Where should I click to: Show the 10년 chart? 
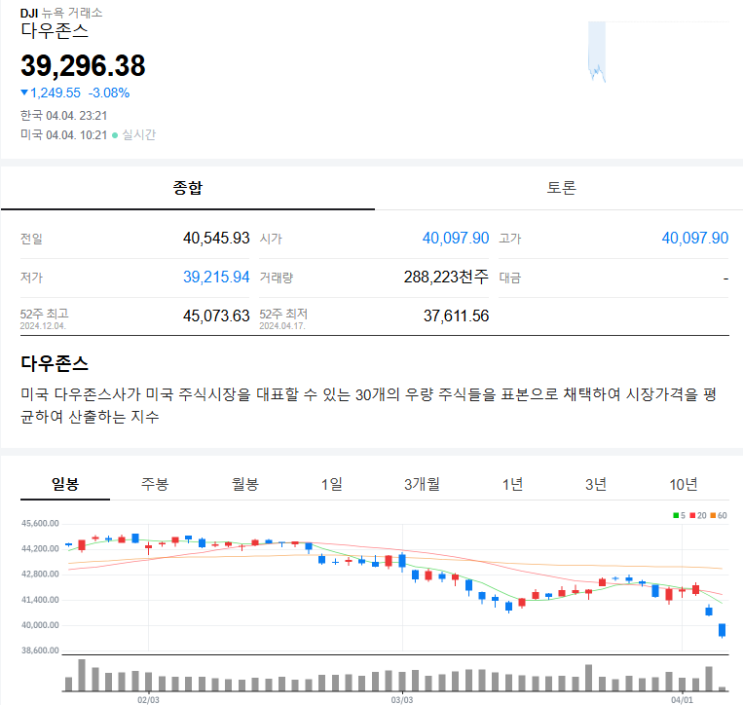[683, 484]
